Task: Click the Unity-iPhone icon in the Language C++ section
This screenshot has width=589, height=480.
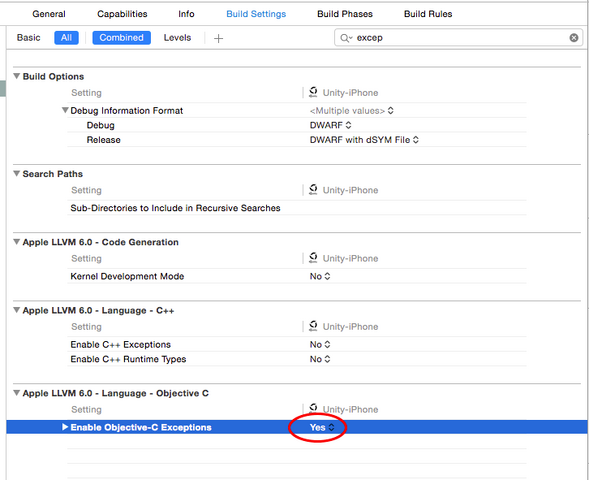Action: (313, 326)
